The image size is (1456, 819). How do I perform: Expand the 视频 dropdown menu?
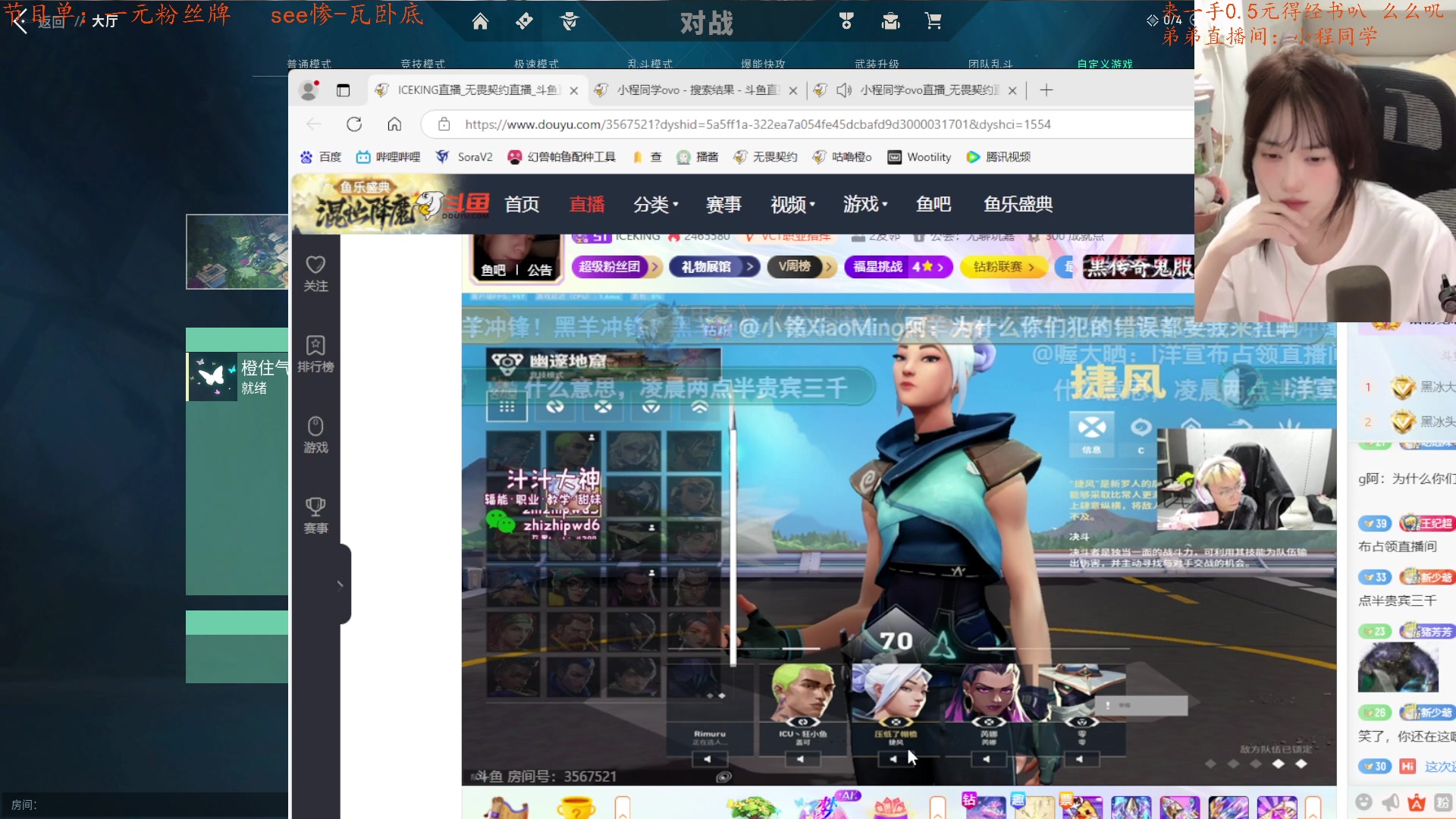(792, 204)
